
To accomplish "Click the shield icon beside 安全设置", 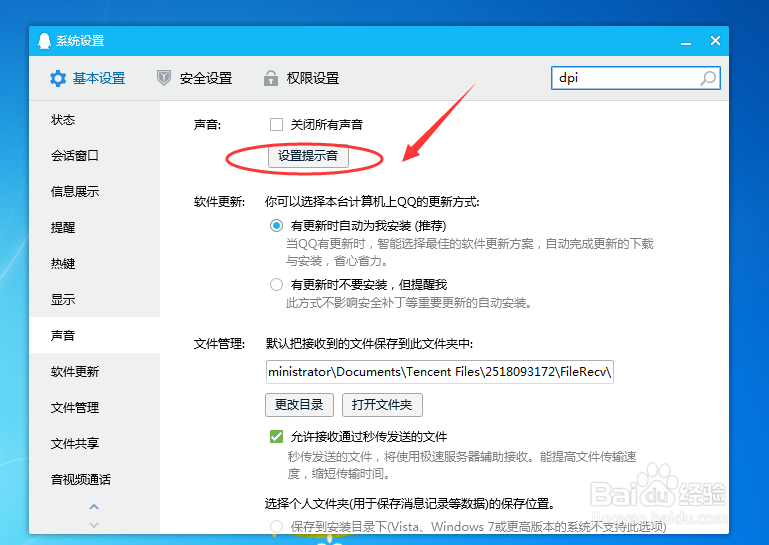I will (x=164, y=78).
